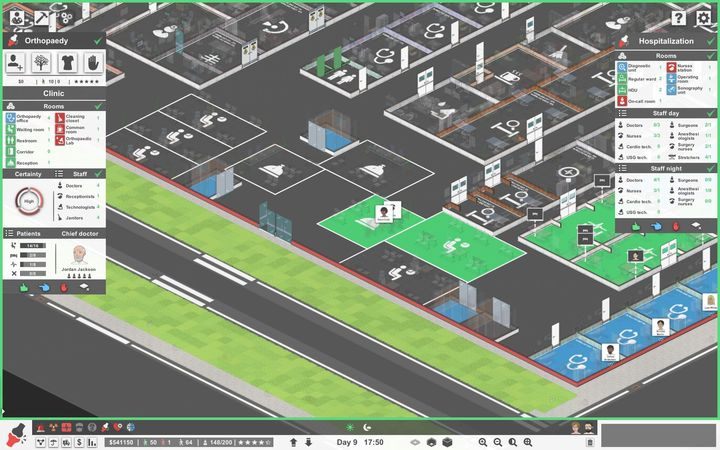Click the help question mark icon
The width and height of the screenshot is (720, 450).
679,17
